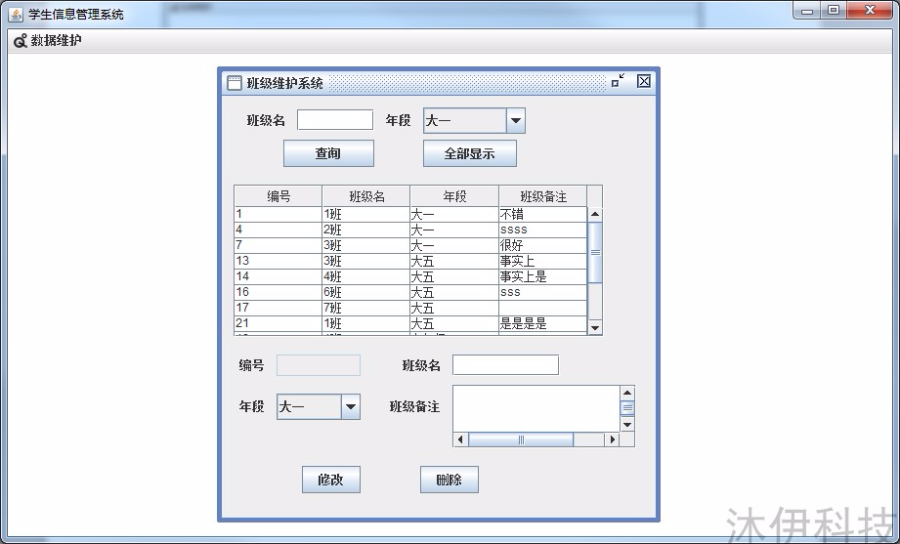
Task: Click the lower 班级名 input field
Action: point(505,365)
